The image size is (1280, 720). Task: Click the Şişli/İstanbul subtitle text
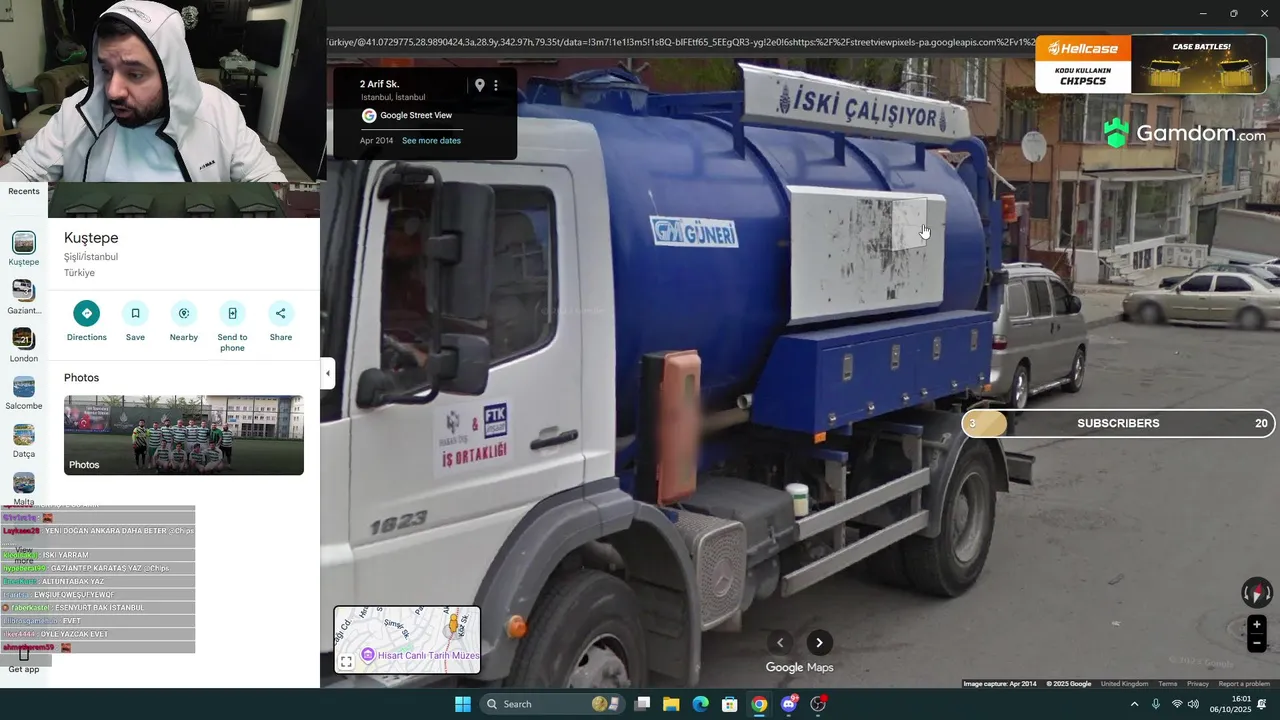[x=91, y=257]
